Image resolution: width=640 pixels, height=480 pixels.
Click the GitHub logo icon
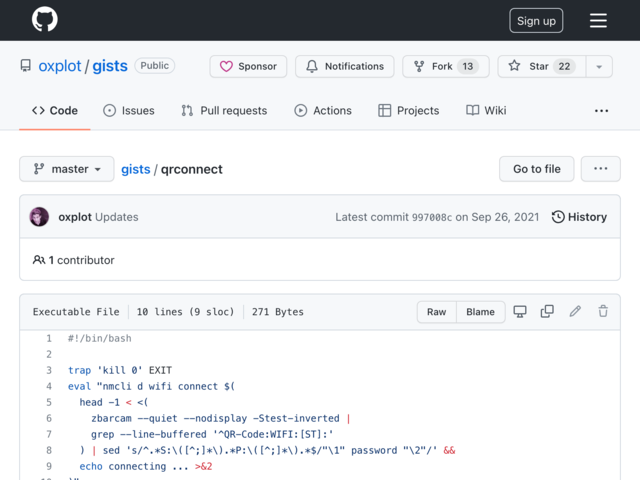44,20
